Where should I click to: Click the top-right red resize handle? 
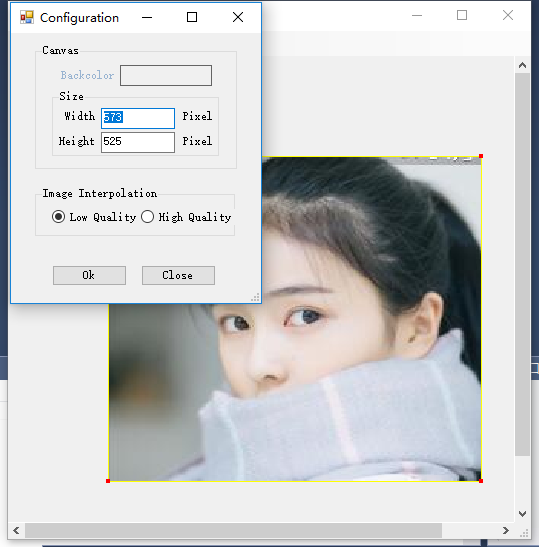481,156
